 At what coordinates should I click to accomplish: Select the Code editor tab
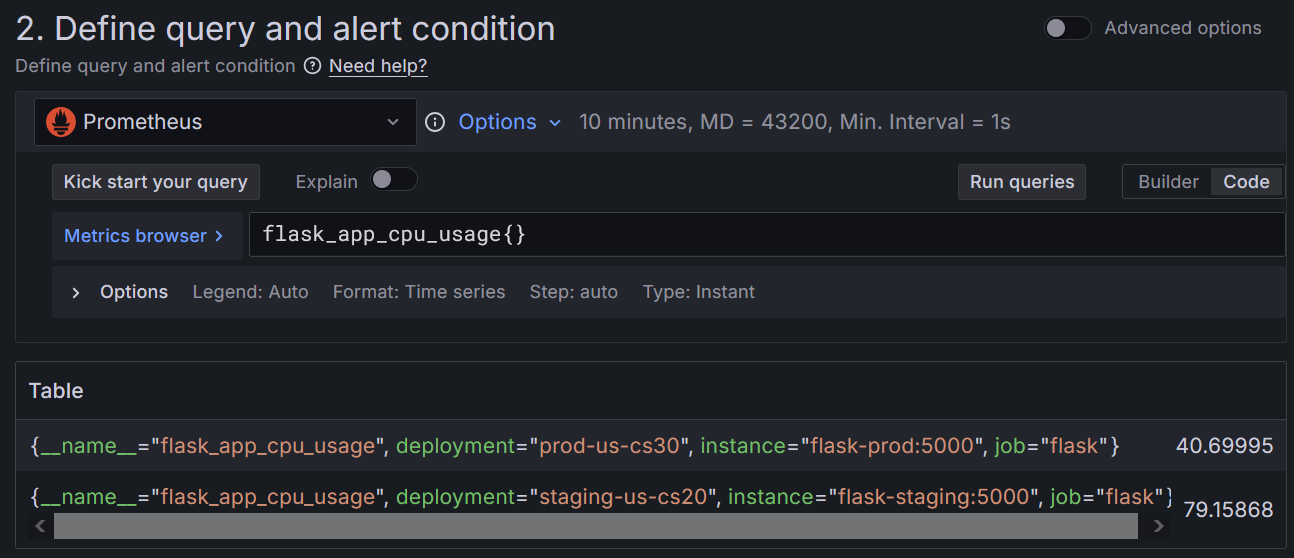[x=1246, y=182]
